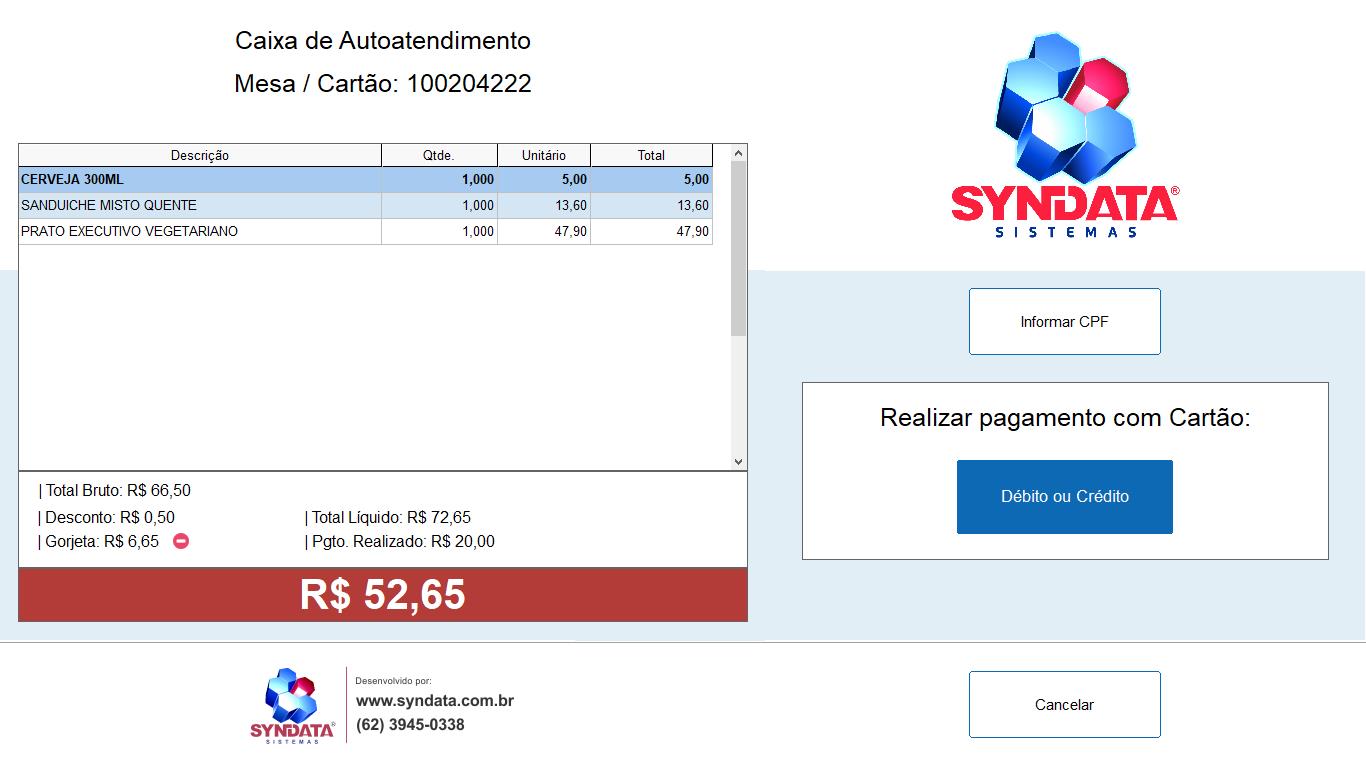This screenshot has height=768, width=1366.
Task: Click the red R$ 52,65 amount bar
Action: [383, 594]
